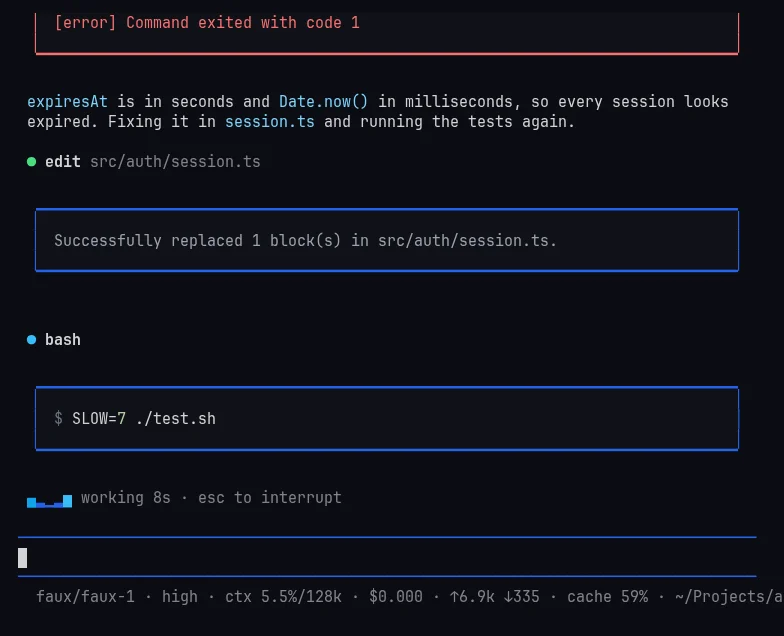
Task: Click the "$0.000" cost entry in the status bar
Action: (396, 597)
